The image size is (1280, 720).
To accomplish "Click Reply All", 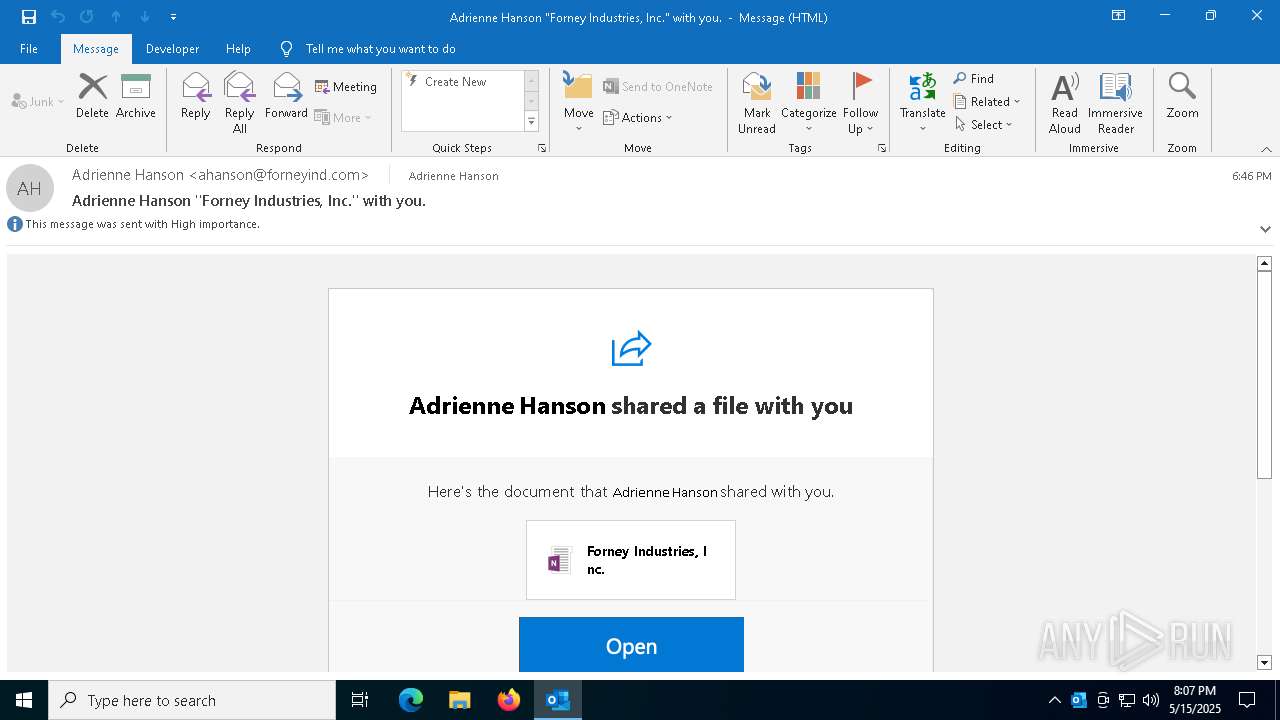I will [239, 102].
